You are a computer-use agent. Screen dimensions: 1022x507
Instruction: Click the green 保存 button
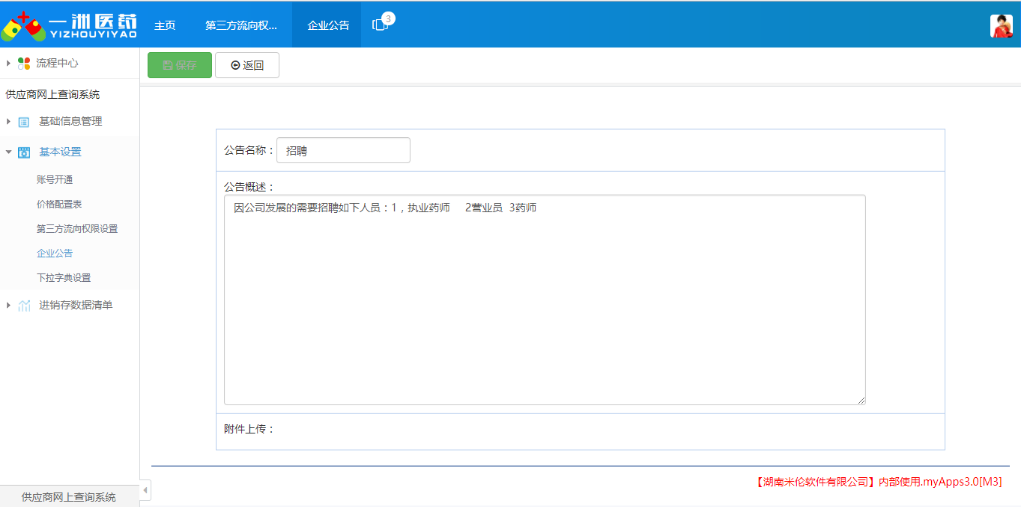coord(179,65)
